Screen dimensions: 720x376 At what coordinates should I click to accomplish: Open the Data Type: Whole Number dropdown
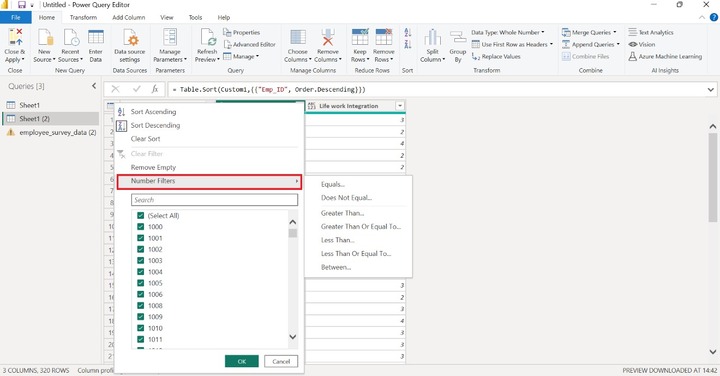pyautogui.click(x=507, y=33)
